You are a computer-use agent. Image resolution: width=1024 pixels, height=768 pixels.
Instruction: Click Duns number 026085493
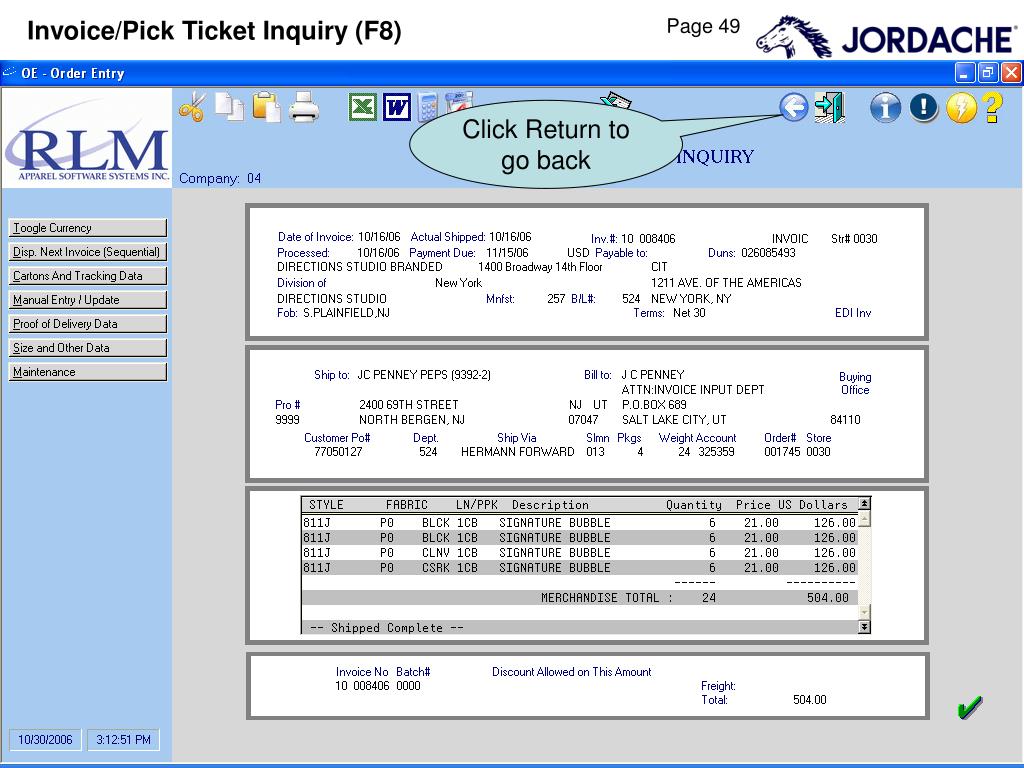[x=768, y=253]
